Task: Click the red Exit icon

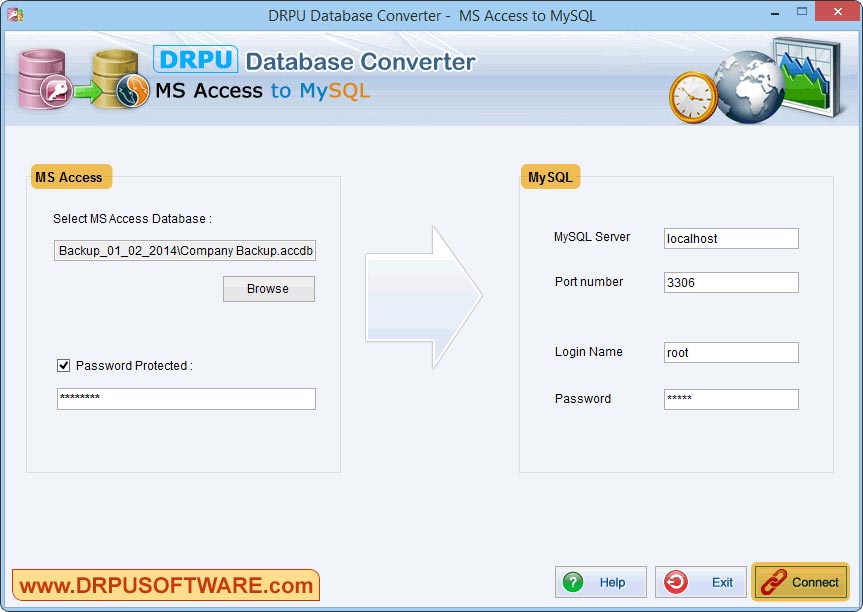Action: 674,582
